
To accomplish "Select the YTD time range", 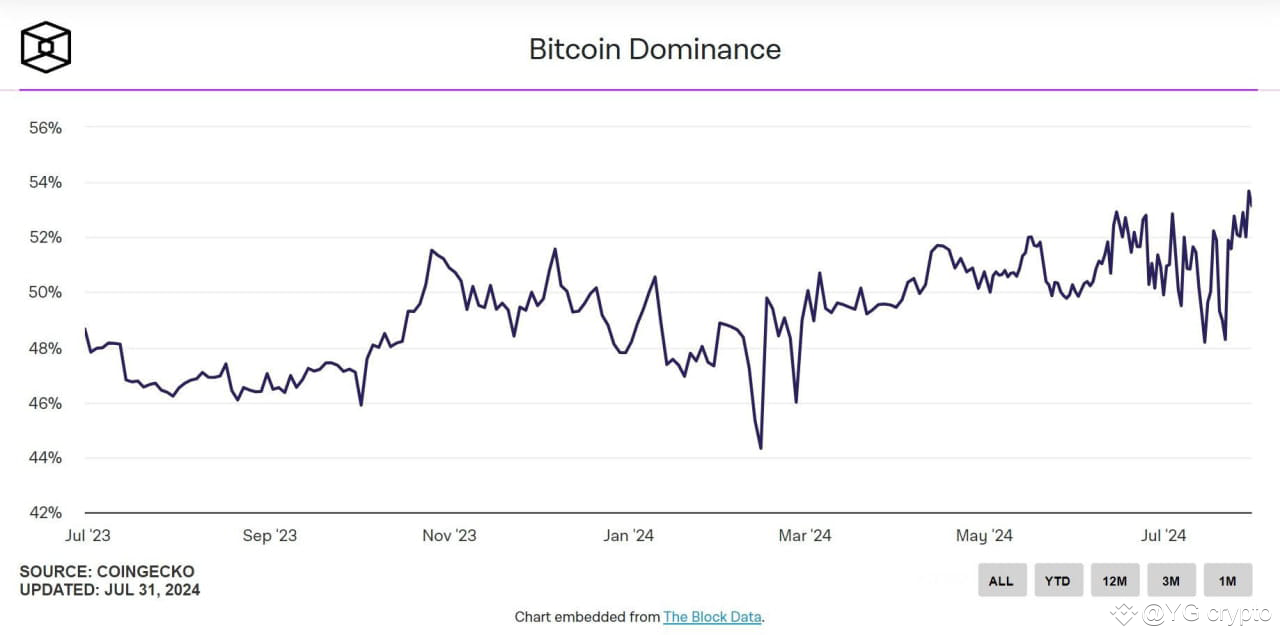I will coord(1057,580).
